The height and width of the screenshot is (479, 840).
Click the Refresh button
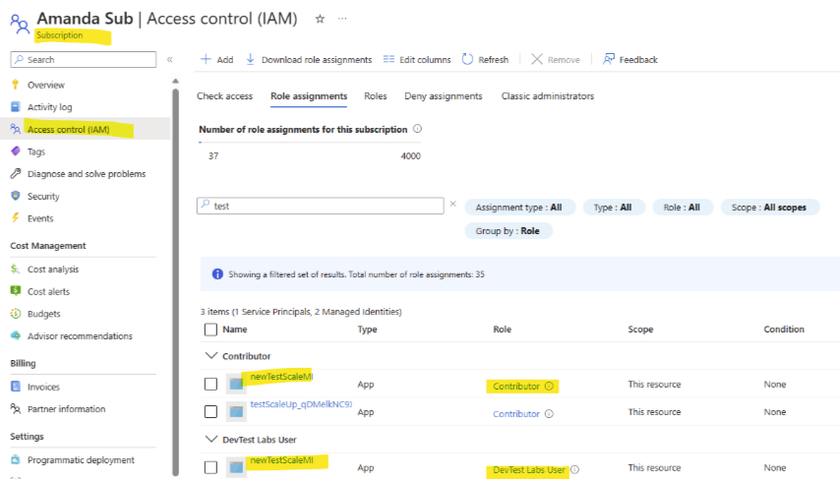(485, 59)
